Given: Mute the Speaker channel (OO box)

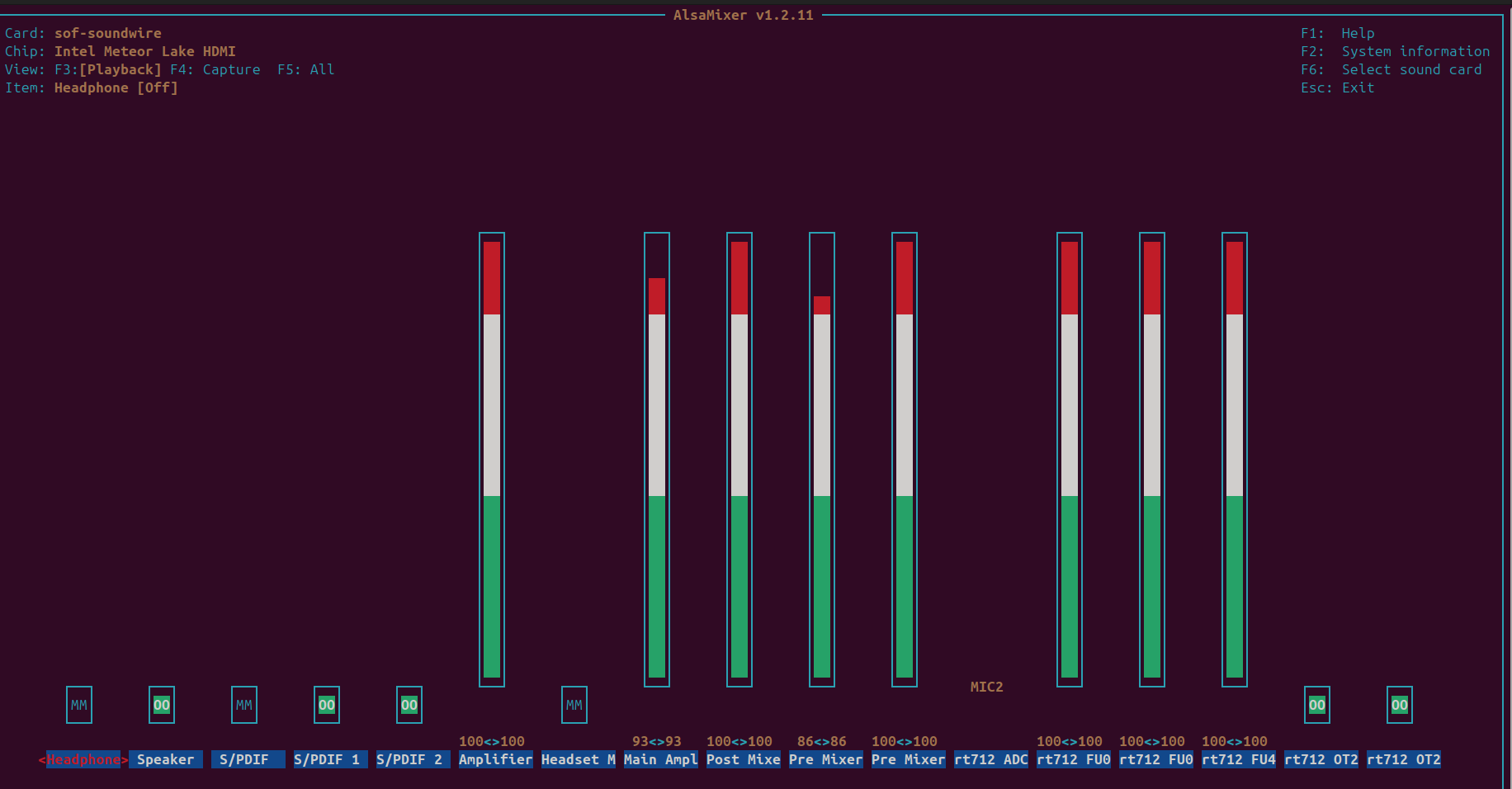Looking at the screenshot, I should pyautogui.click(x=162, y=705).
